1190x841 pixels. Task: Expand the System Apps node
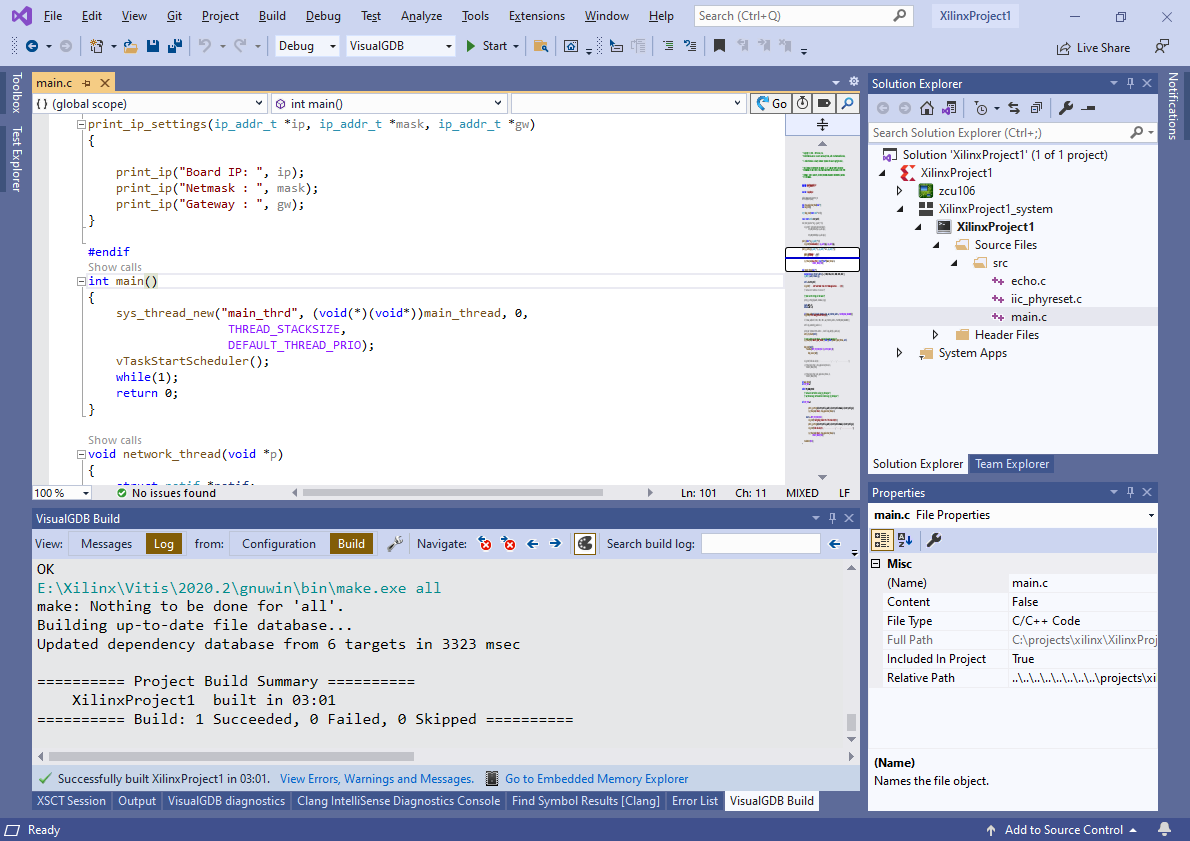click(900, 353)
